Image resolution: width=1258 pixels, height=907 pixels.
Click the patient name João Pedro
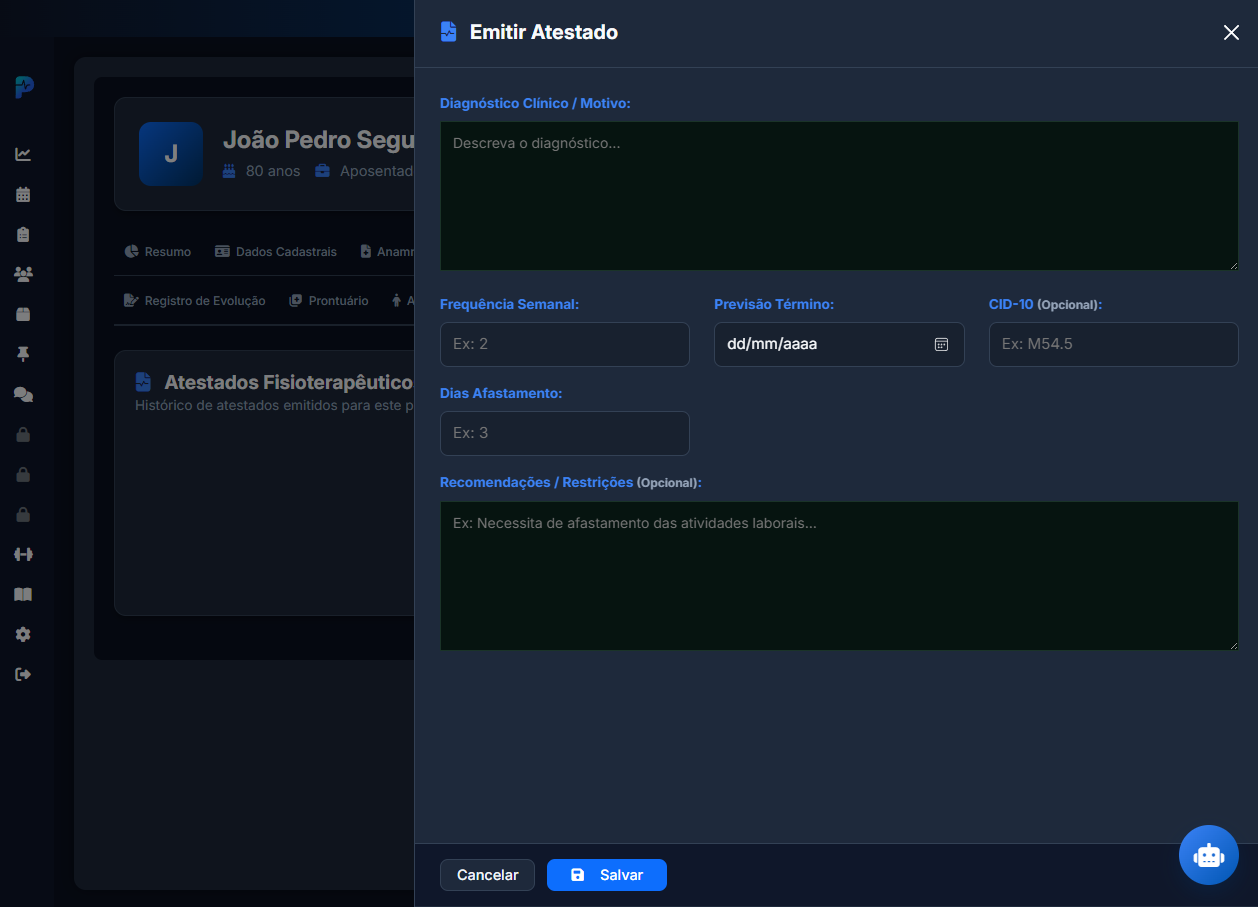[318, 139]
